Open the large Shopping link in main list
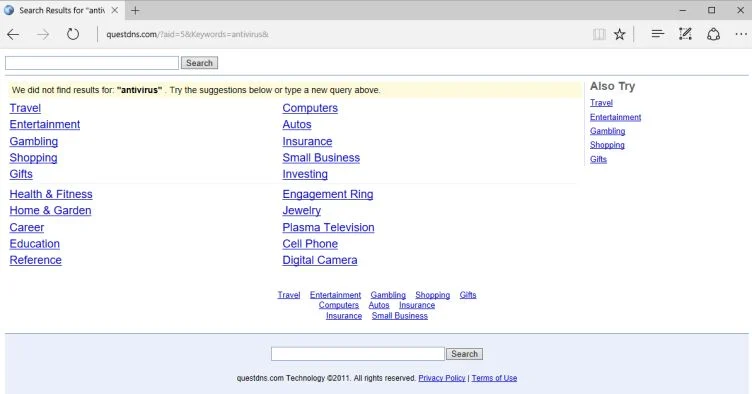 pos(33,158)
